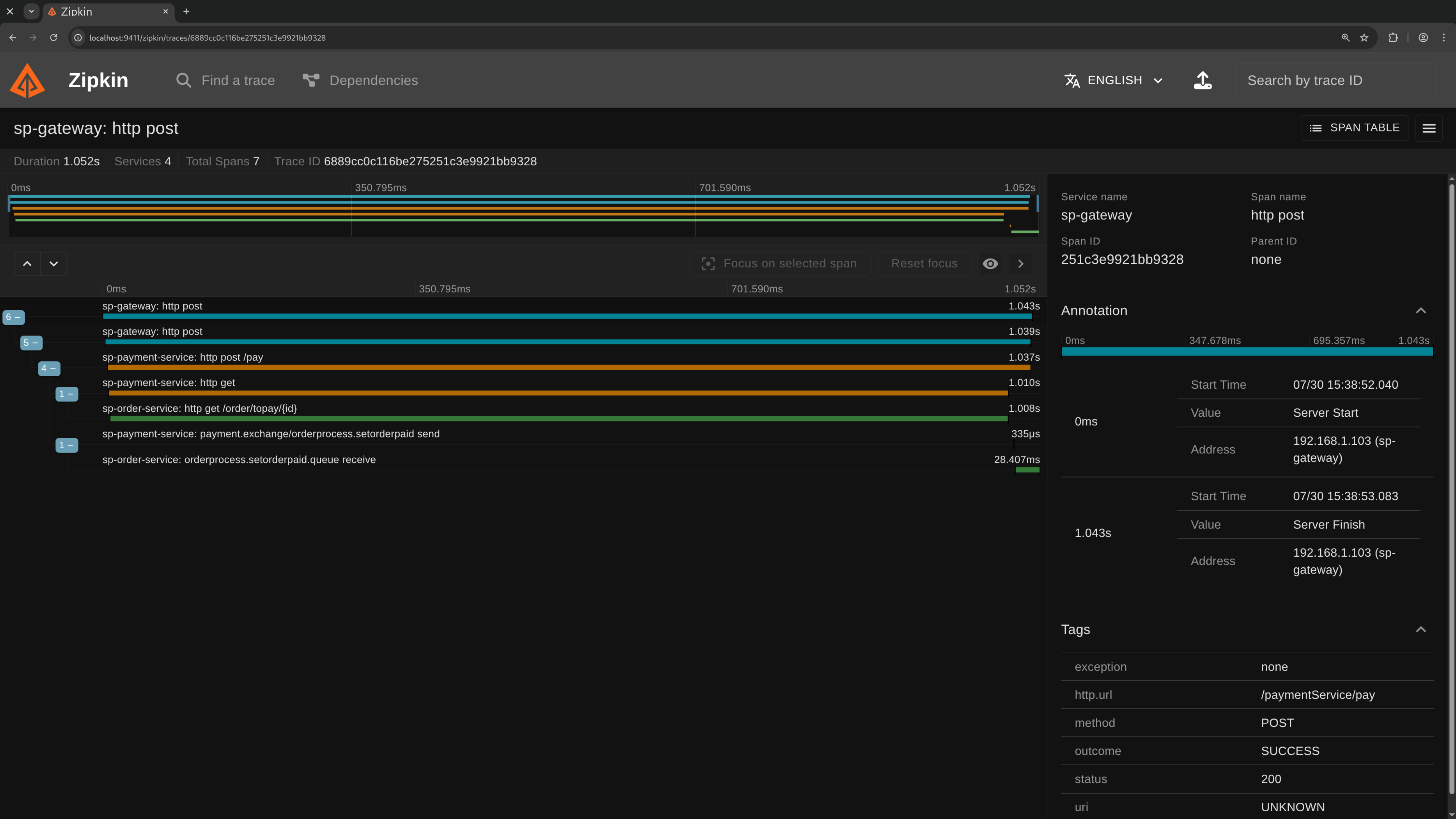This screenshot has height=819, width=1456.
Task: Click the previous span up arrow
Action: [x=27, y=264]
